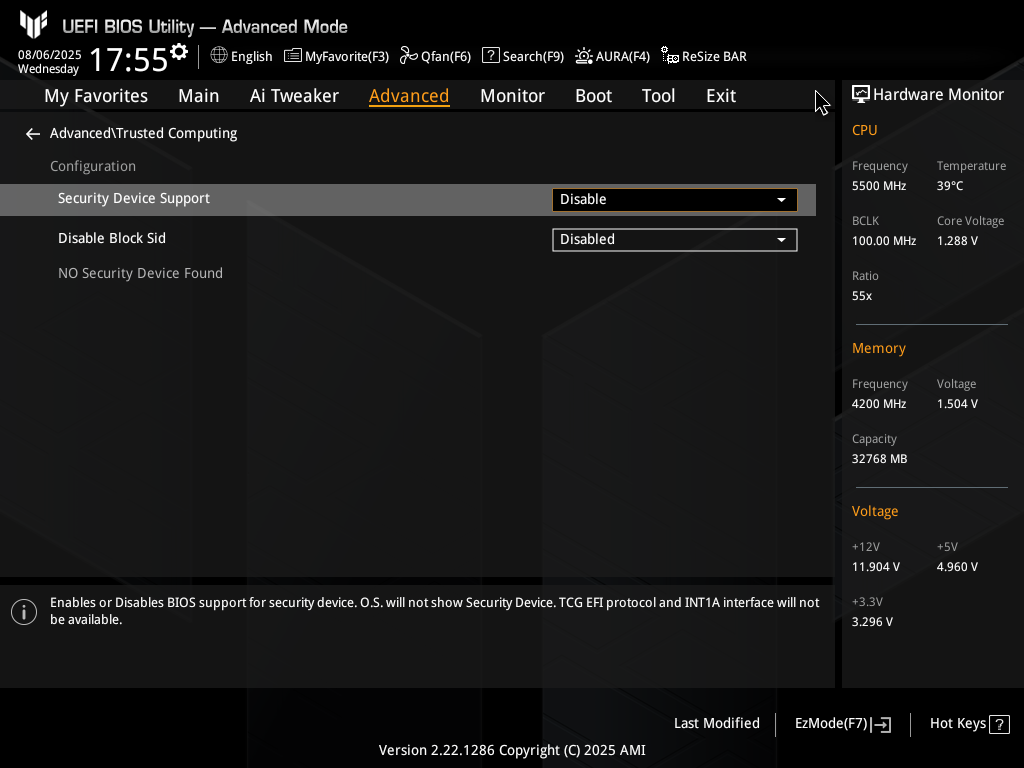Click arrow of Disable Block Sid combo

(781, 240)
